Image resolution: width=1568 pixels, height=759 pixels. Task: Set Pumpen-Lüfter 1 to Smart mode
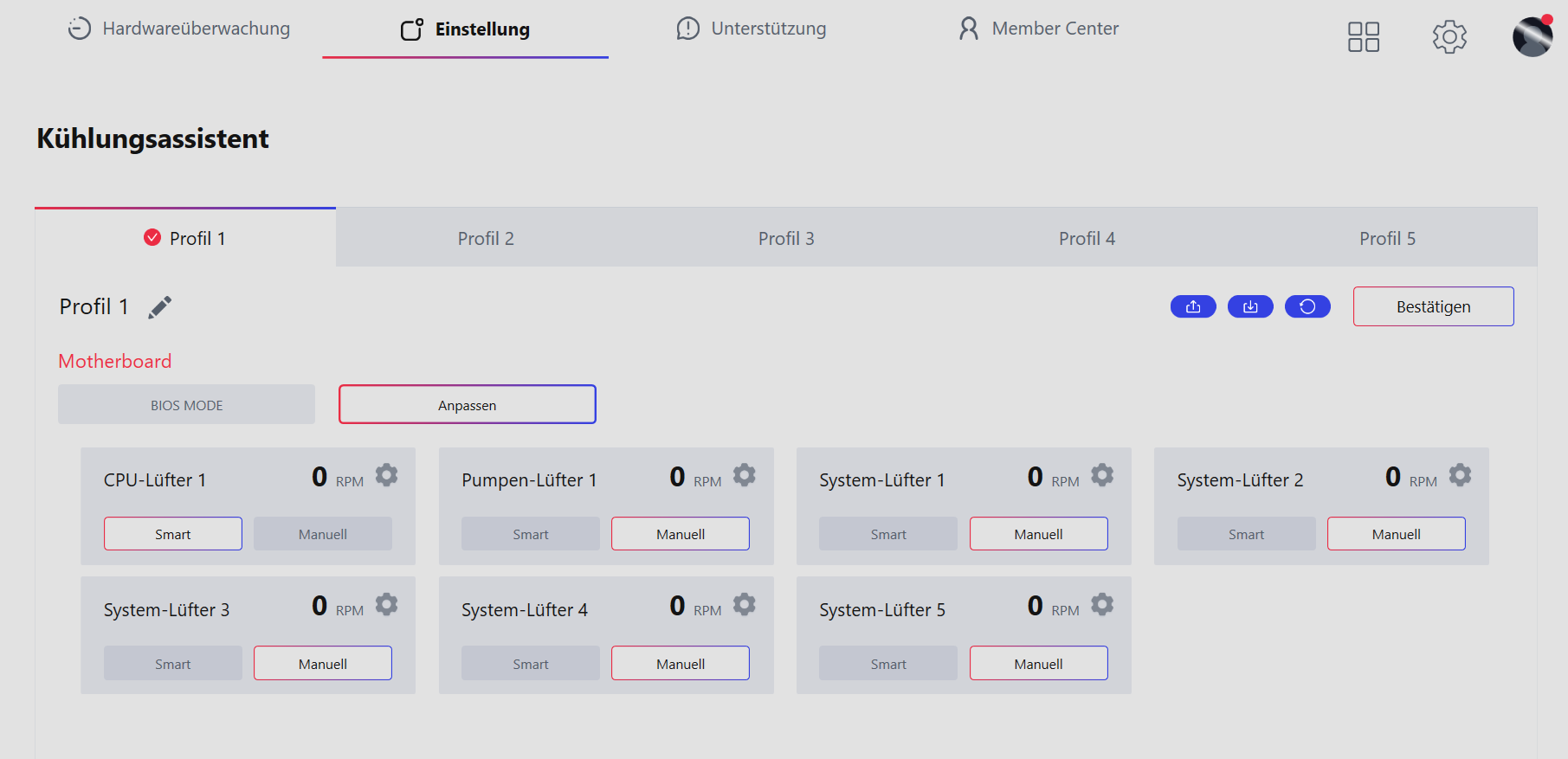531,534
